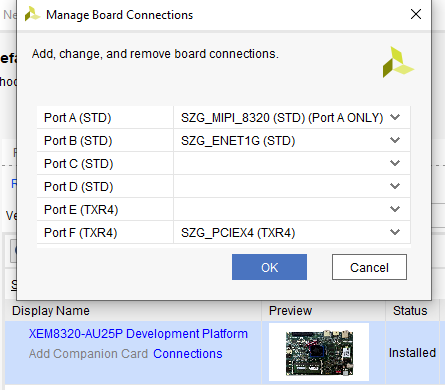This screenshot has width=445, height=390.
Task: Select the Port C (STD) label
Action: click(x=78, y=164)
